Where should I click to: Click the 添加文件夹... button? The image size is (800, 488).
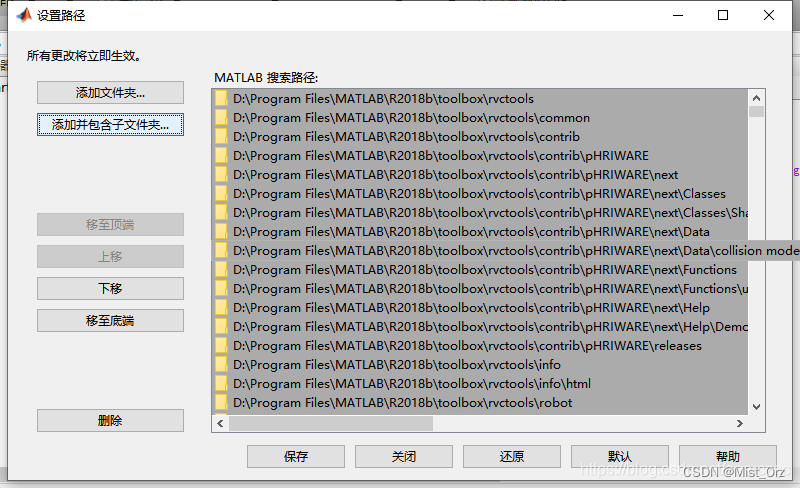coord(110,92)
